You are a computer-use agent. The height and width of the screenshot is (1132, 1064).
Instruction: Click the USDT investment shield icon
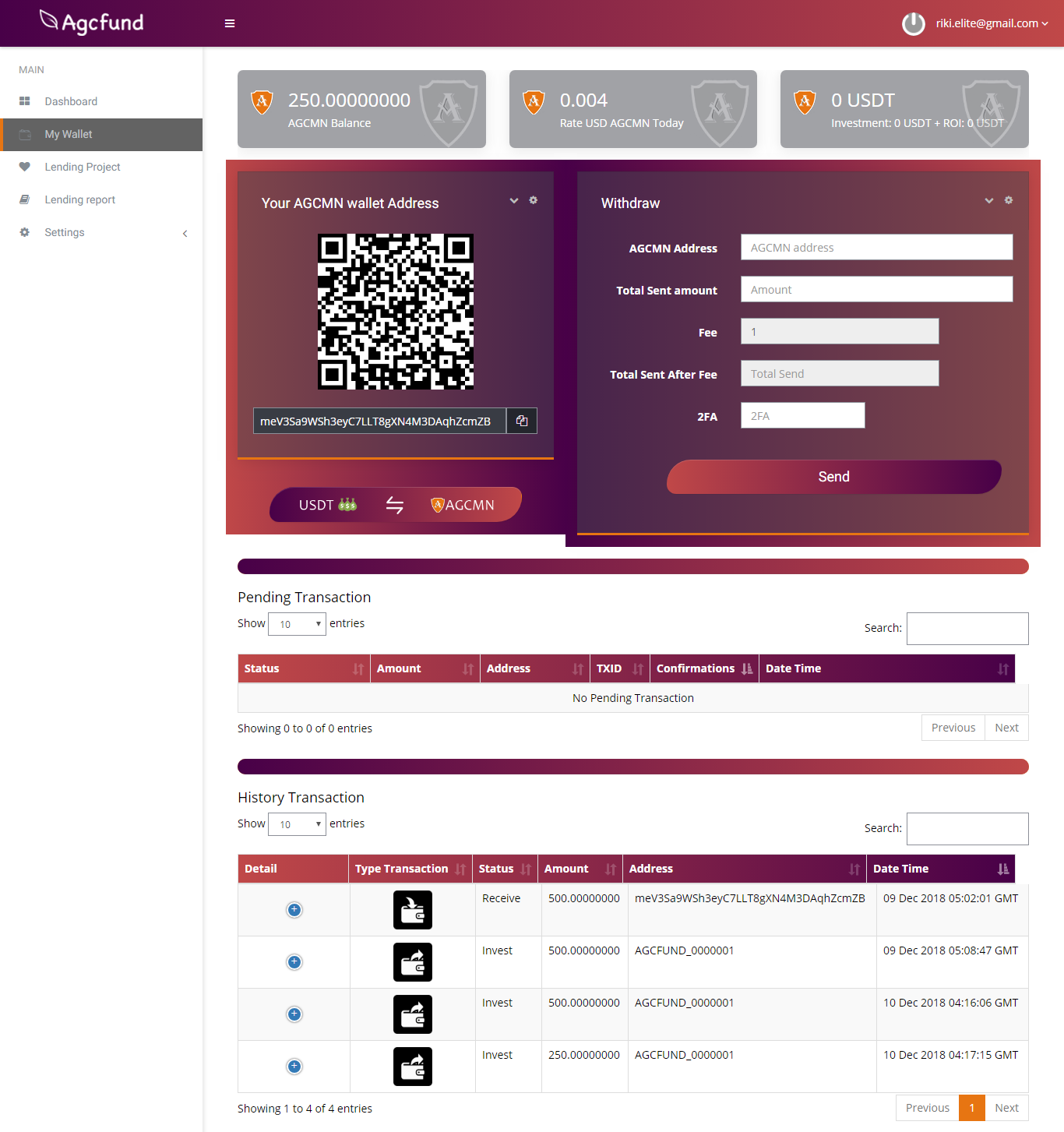[805, 102]
